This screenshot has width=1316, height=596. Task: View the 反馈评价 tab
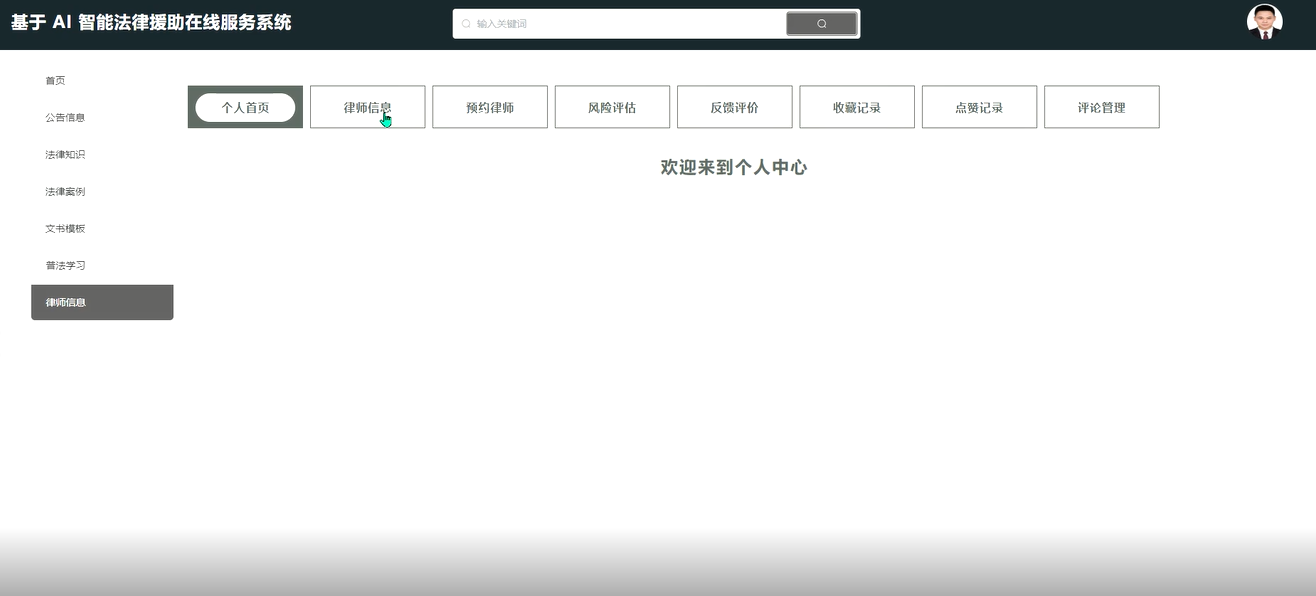(x=735, y=107)
